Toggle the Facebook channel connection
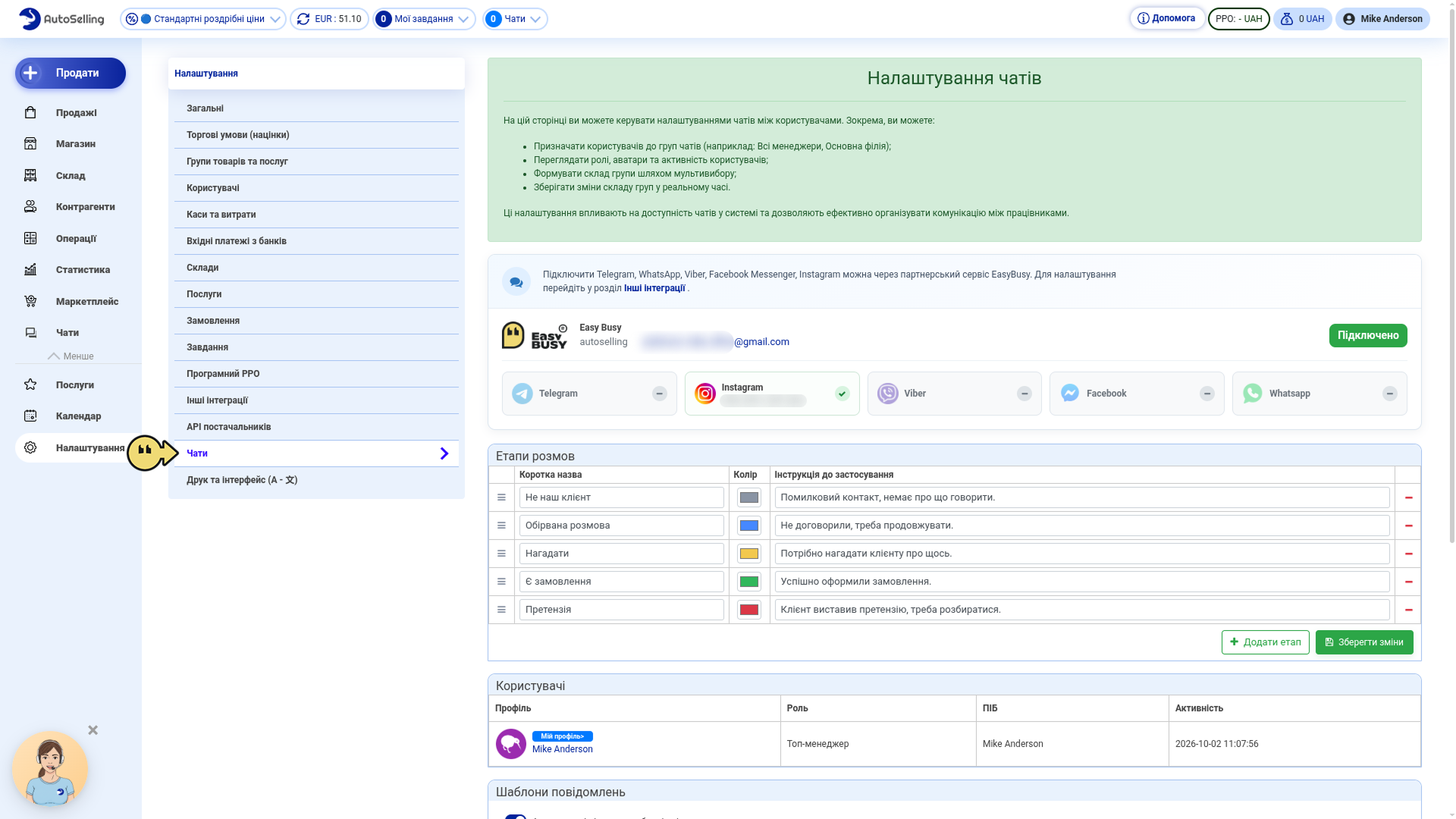The image size is (1456, 819). point(1207,394)
